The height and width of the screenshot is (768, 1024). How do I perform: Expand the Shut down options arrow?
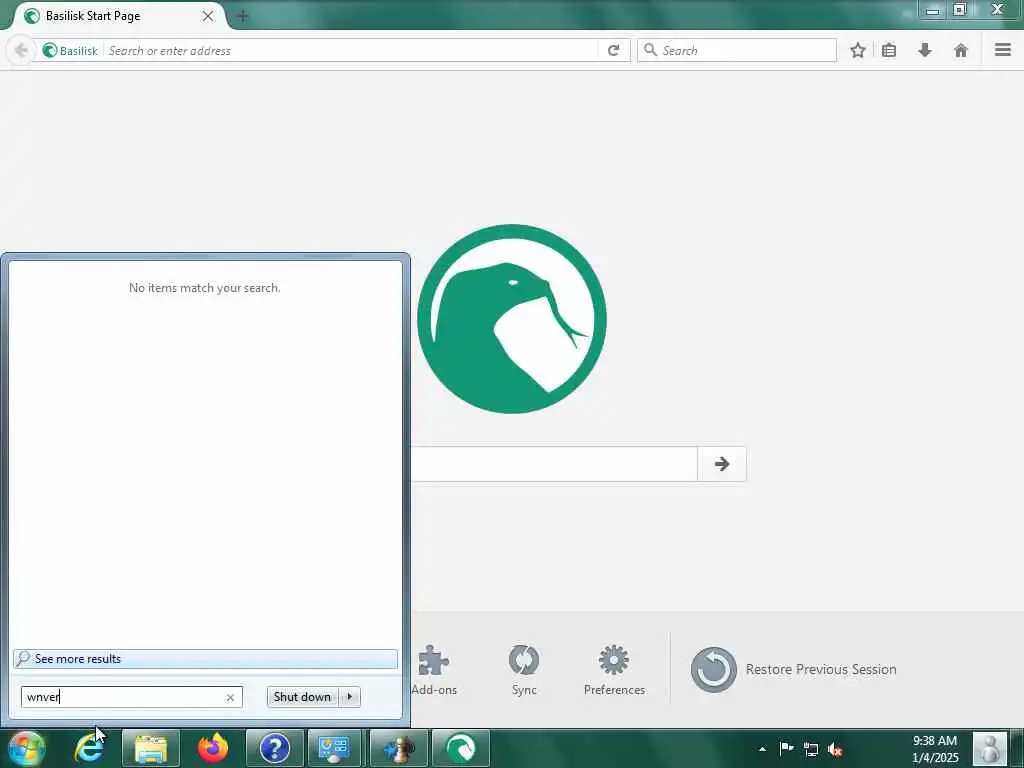tap(350, 697)
